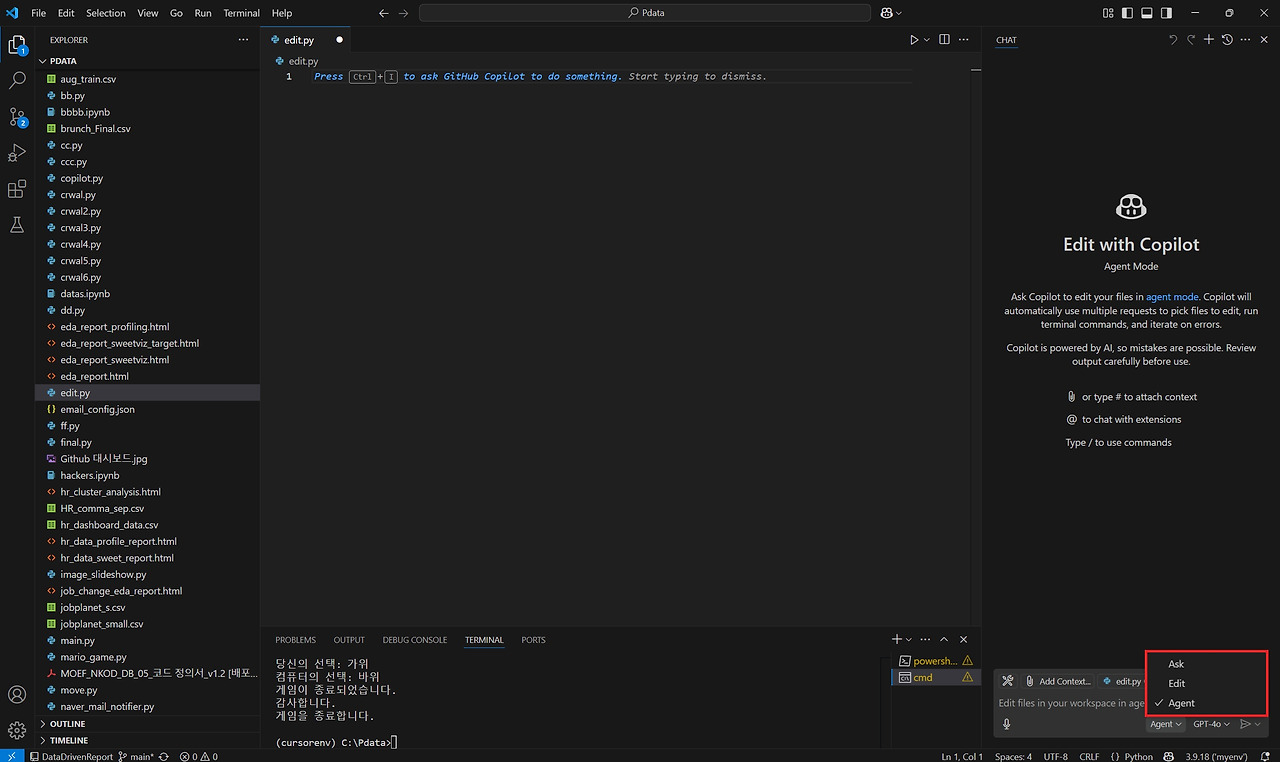Open the Testing beaker view

coord(16,224)
